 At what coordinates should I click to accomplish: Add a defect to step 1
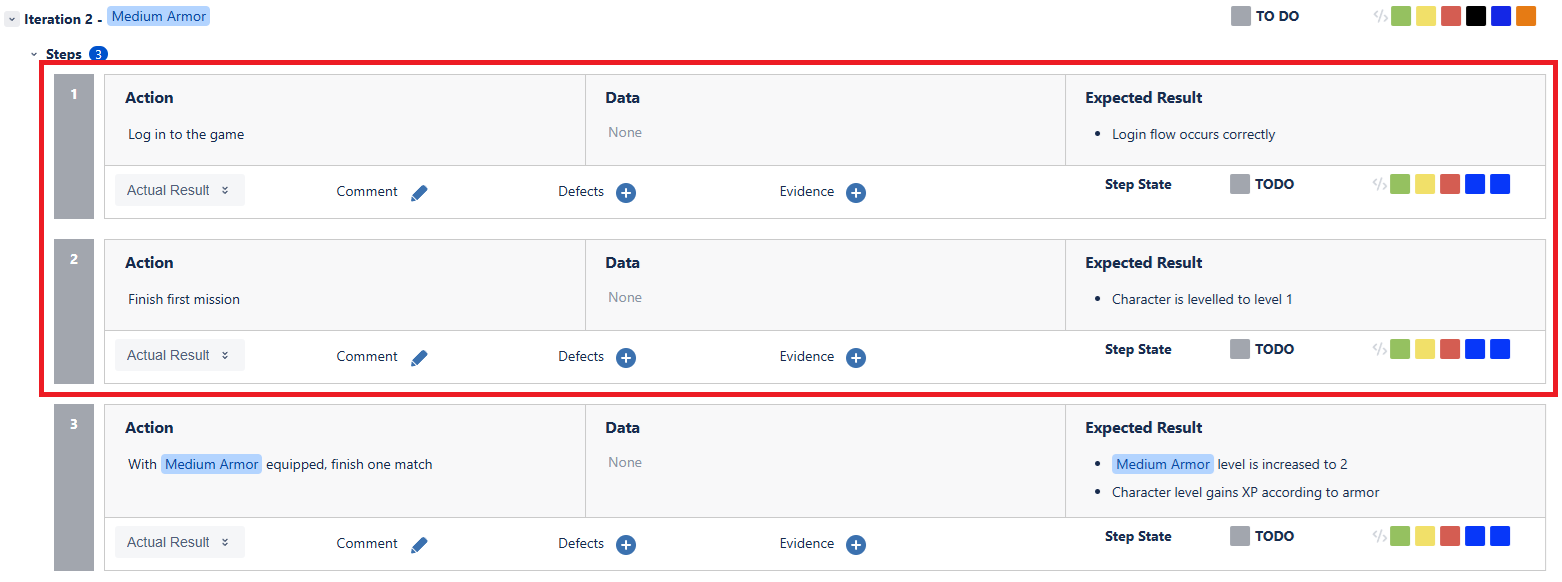click(626, 193)
